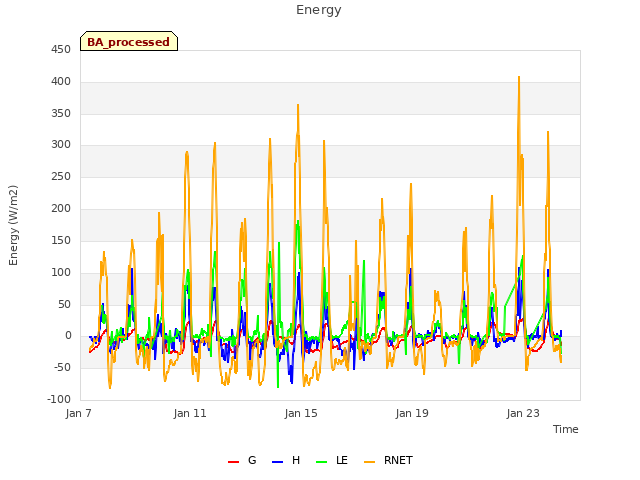Click the 150 y-axis tick label
Screen dimensions: 640x480
pos(61,240)
